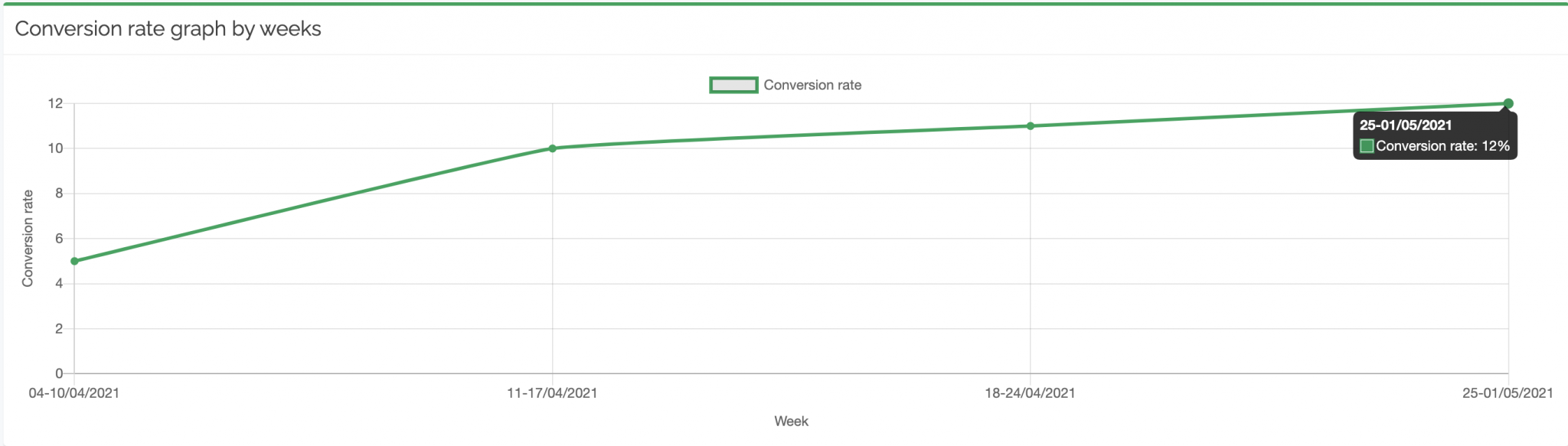Screen dimensions: 1568x446
Task: Click the highlighted 12% data point
Action: [1508, 103]
